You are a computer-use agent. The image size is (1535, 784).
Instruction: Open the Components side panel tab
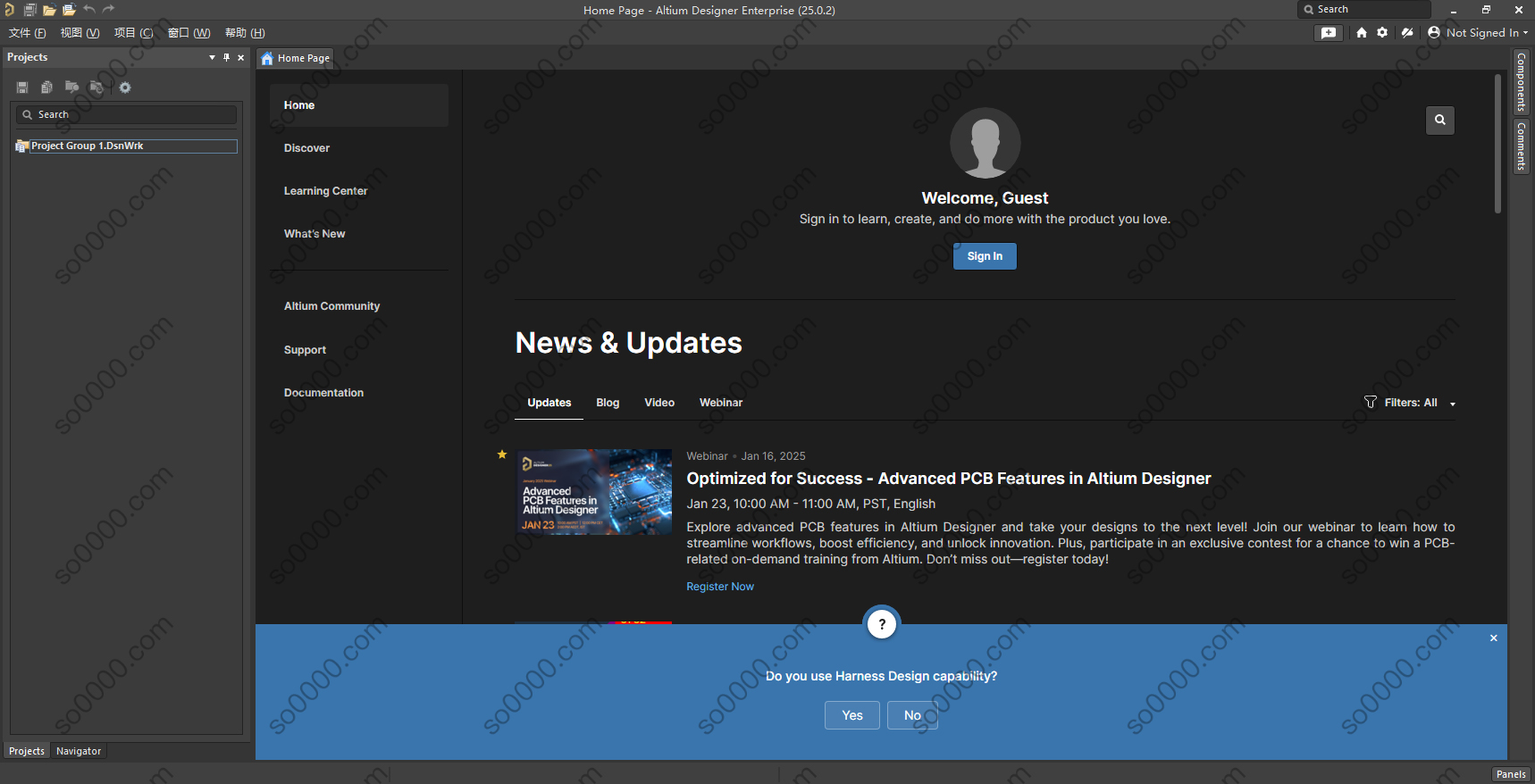click(x=1521, y=82)
